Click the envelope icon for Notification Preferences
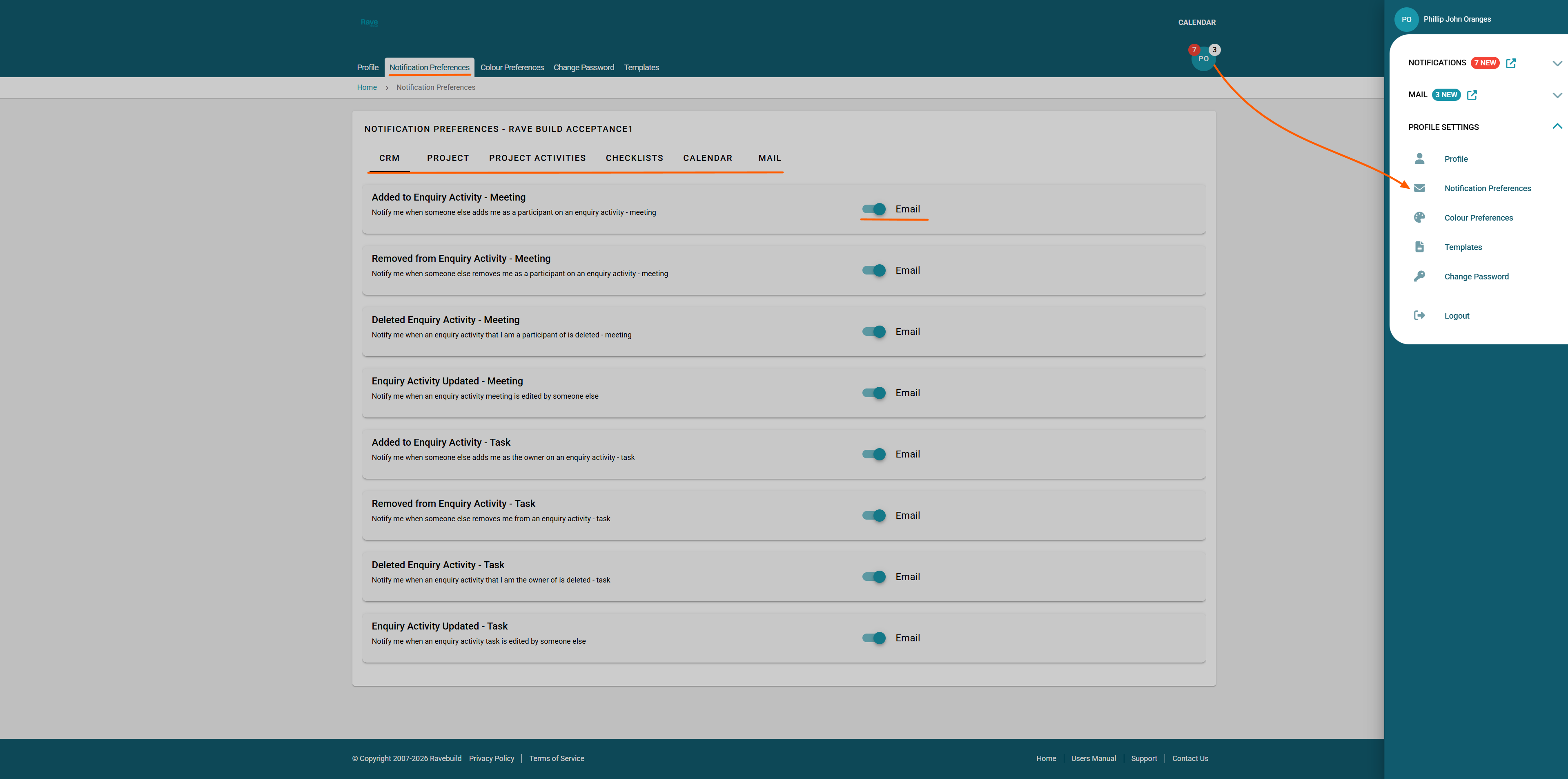This screenshot has height=779, width=1568. [x=1419, y=188]
